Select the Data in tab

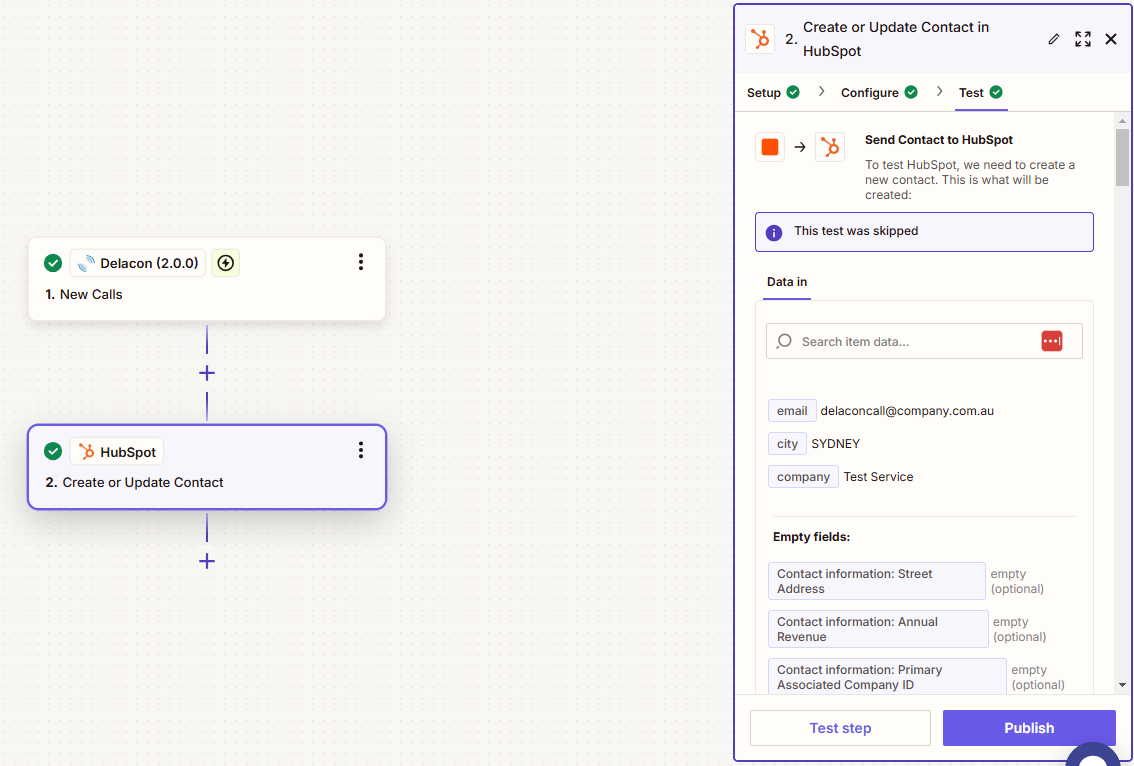pos(787,282)
